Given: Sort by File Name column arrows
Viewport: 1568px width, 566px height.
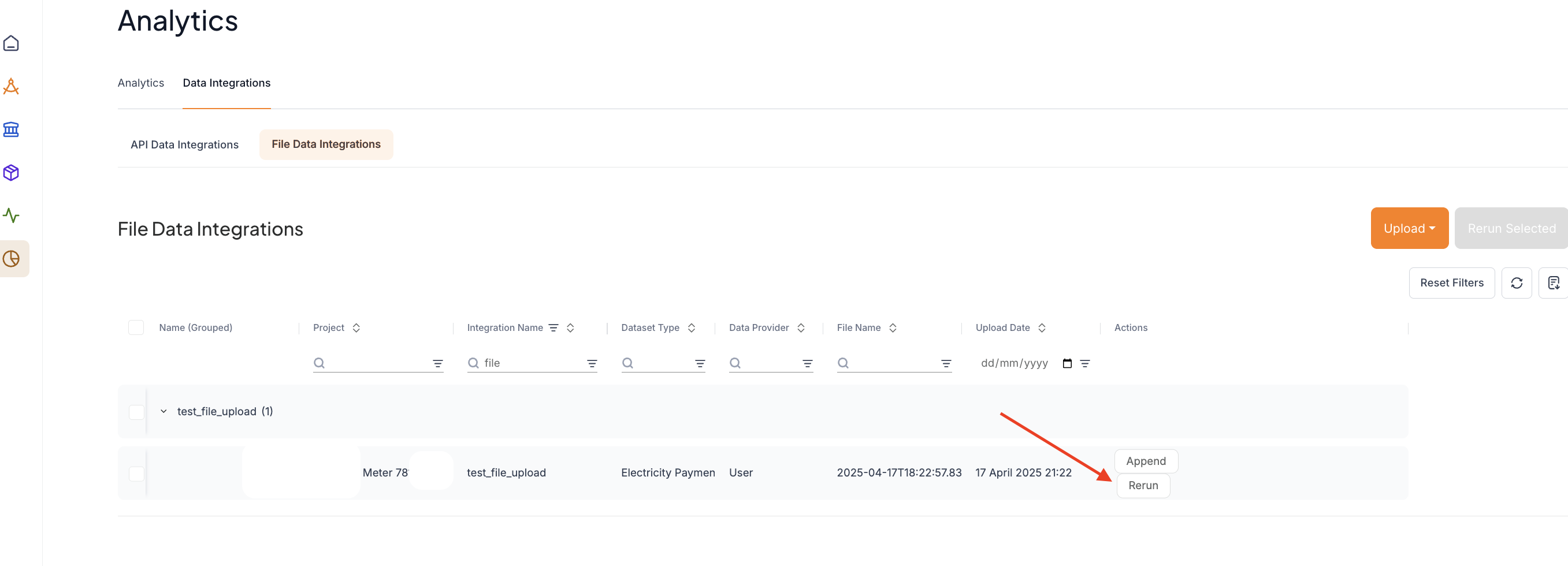Looking at the screenshot, I should tap(893, 327).
